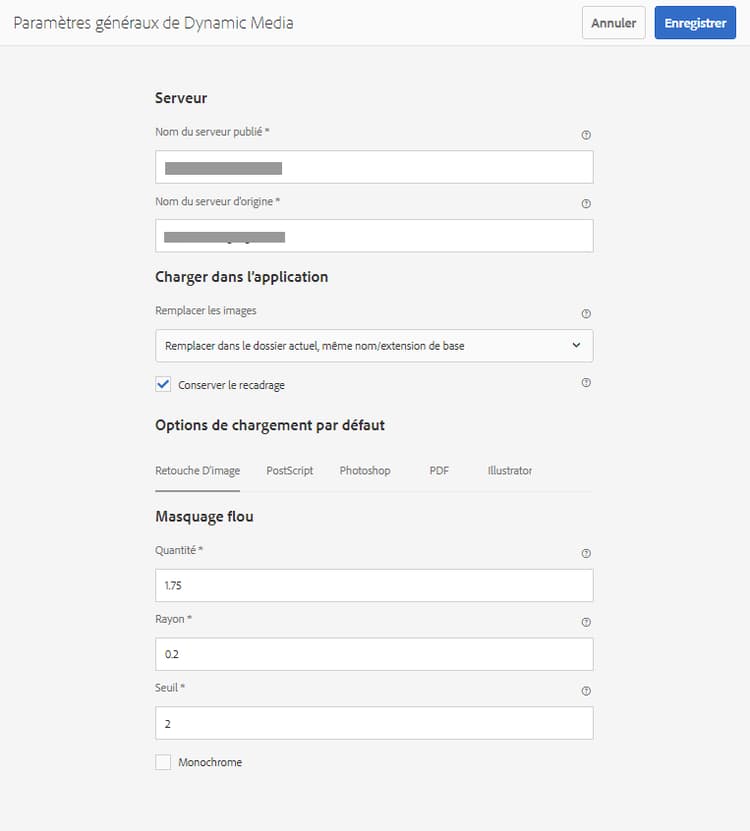Show help icon for Seuil field

(586, 690)
